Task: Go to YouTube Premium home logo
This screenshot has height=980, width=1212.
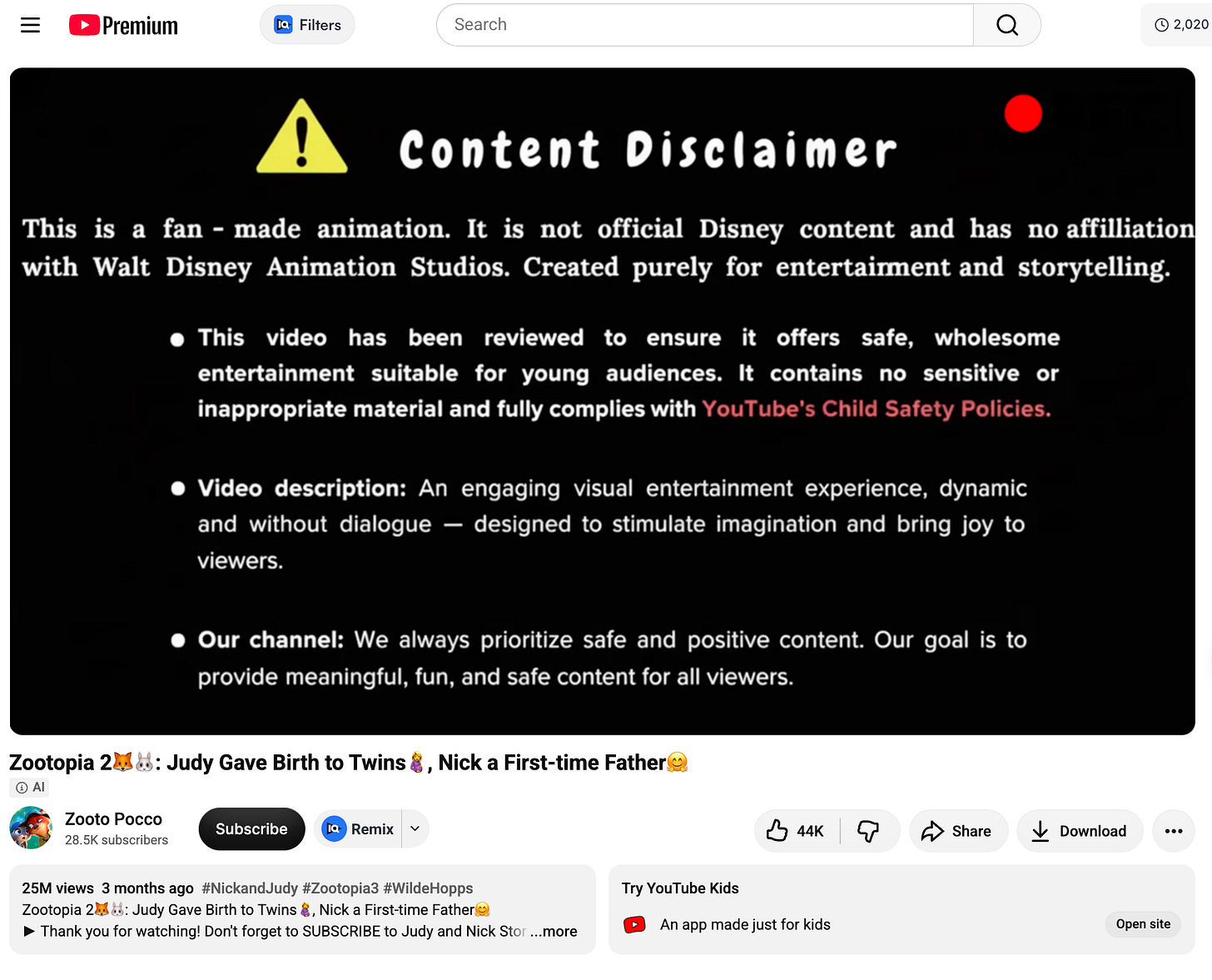Action: point(123,26)
